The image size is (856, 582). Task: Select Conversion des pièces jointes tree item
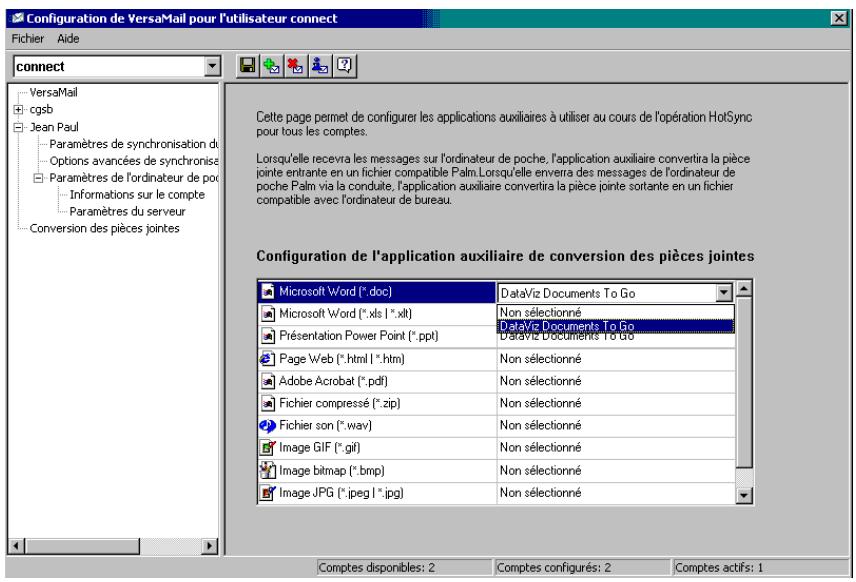click(104, 228)
